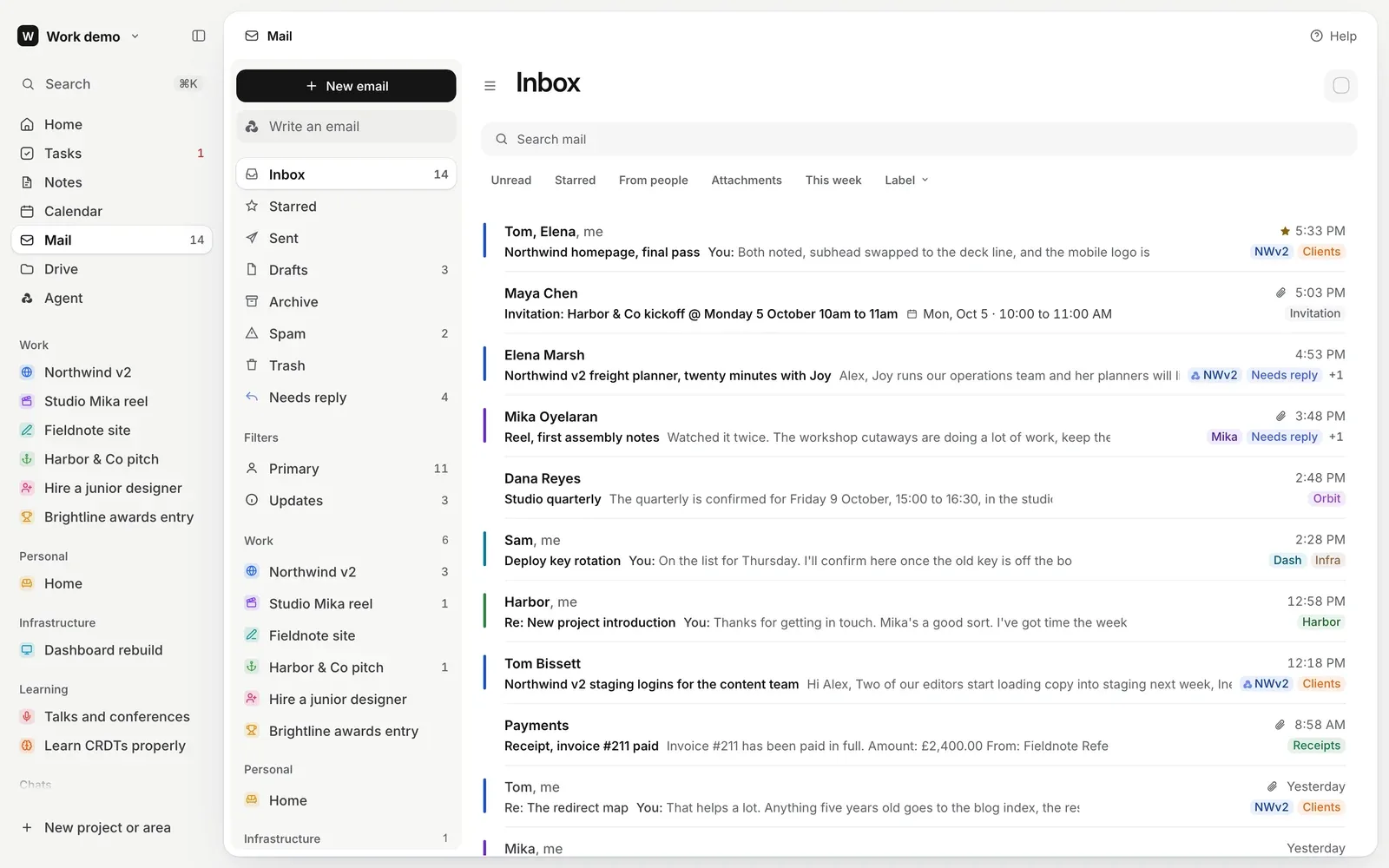Show the Primary filter mailbox
The width and height of the screenshot is (1389, 868).
click(x=346, y=469)
